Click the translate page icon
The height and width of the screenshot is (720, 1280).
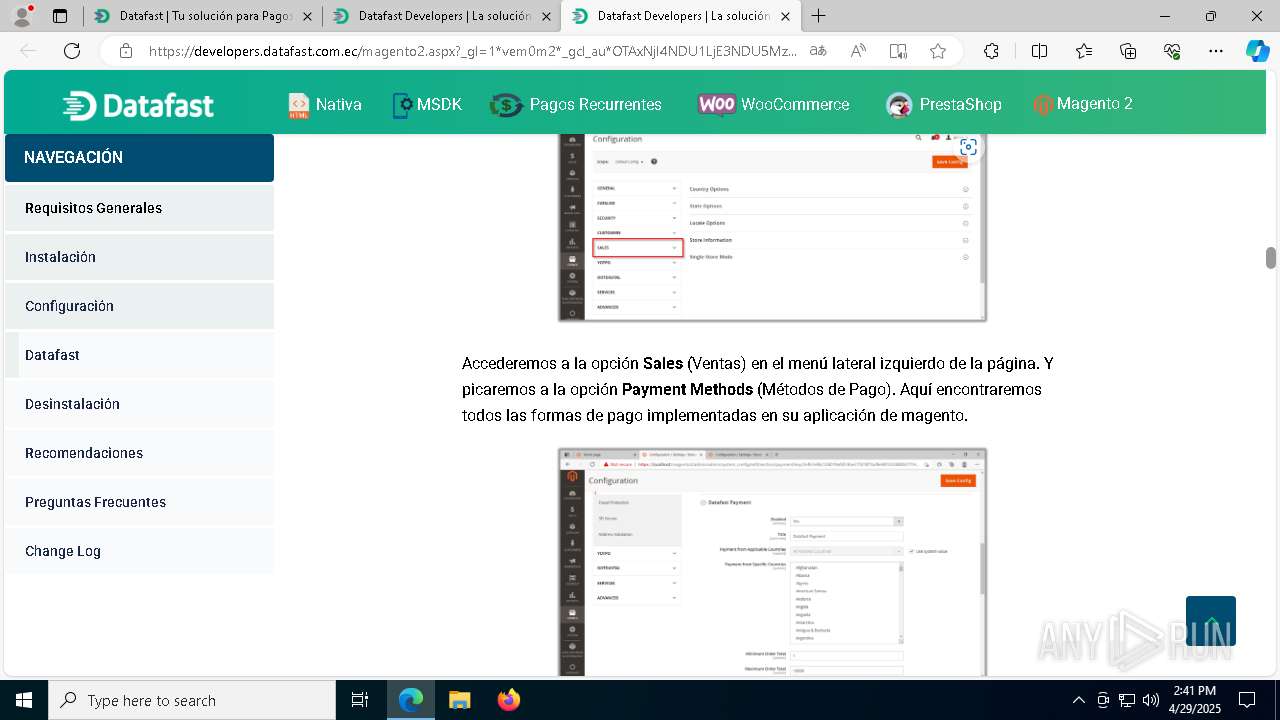point(818,51)
